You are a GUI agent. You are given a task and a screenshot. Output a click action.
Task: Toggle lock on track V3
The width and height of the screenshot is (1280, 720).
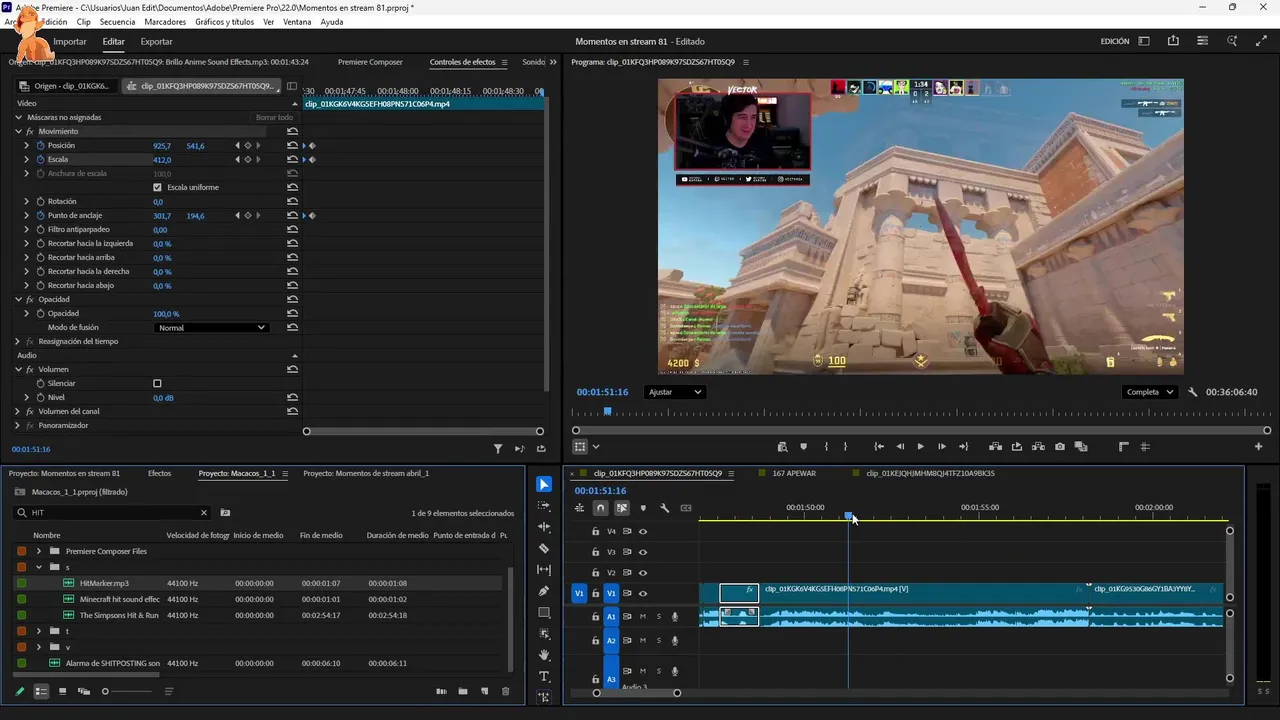pos(595,552)
